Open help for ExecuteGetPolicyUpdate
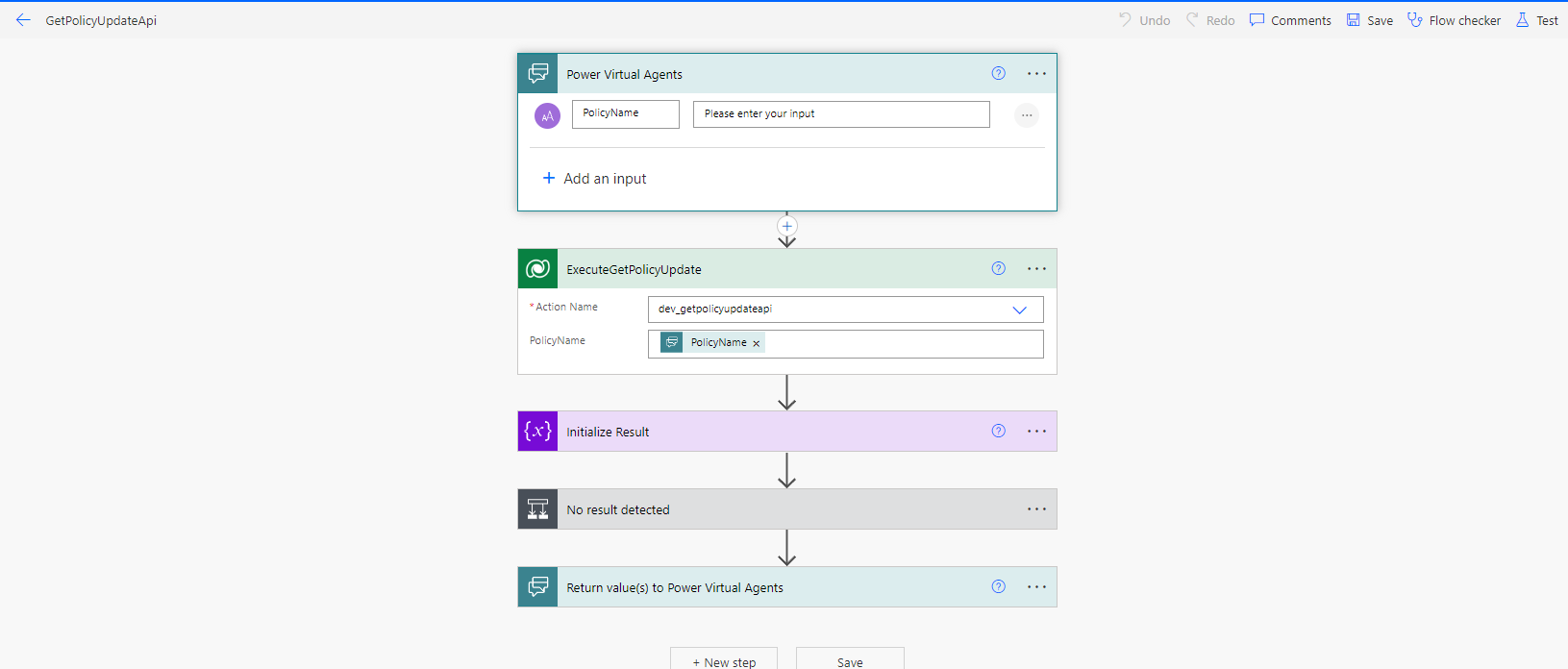The width and height of the screenshot is (1568, 669). pos(999,268)
